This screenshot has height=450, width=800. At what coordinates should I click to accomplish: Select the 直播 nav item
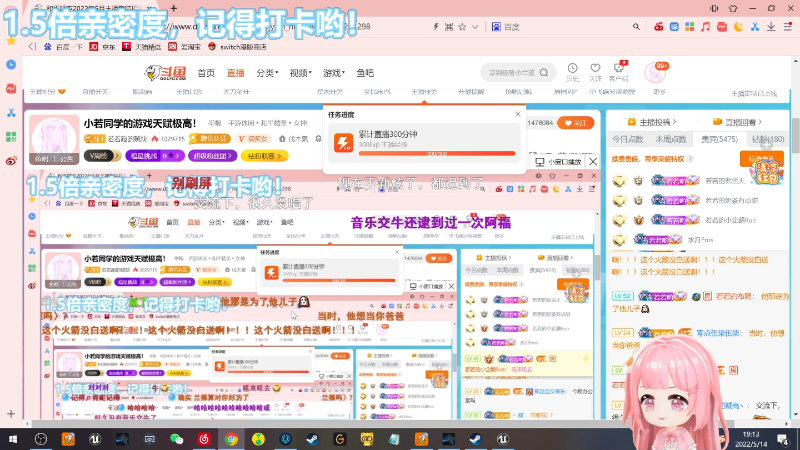(235, 73)
